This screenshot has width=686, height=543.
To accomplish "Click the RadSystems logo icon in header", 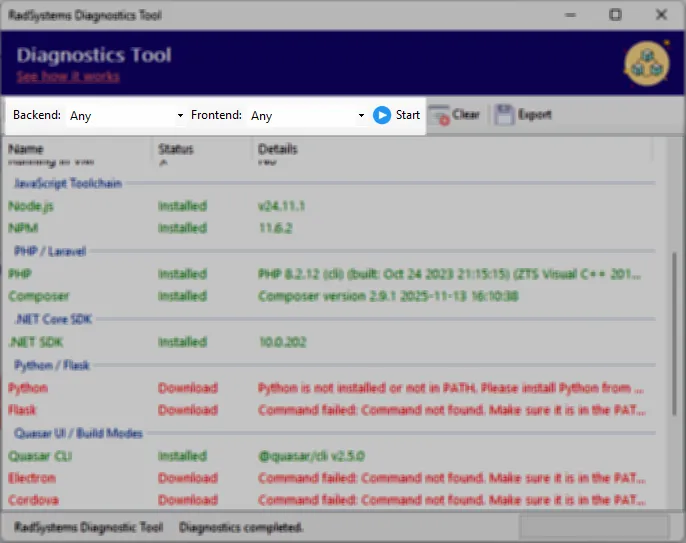I will coord(645,63).
